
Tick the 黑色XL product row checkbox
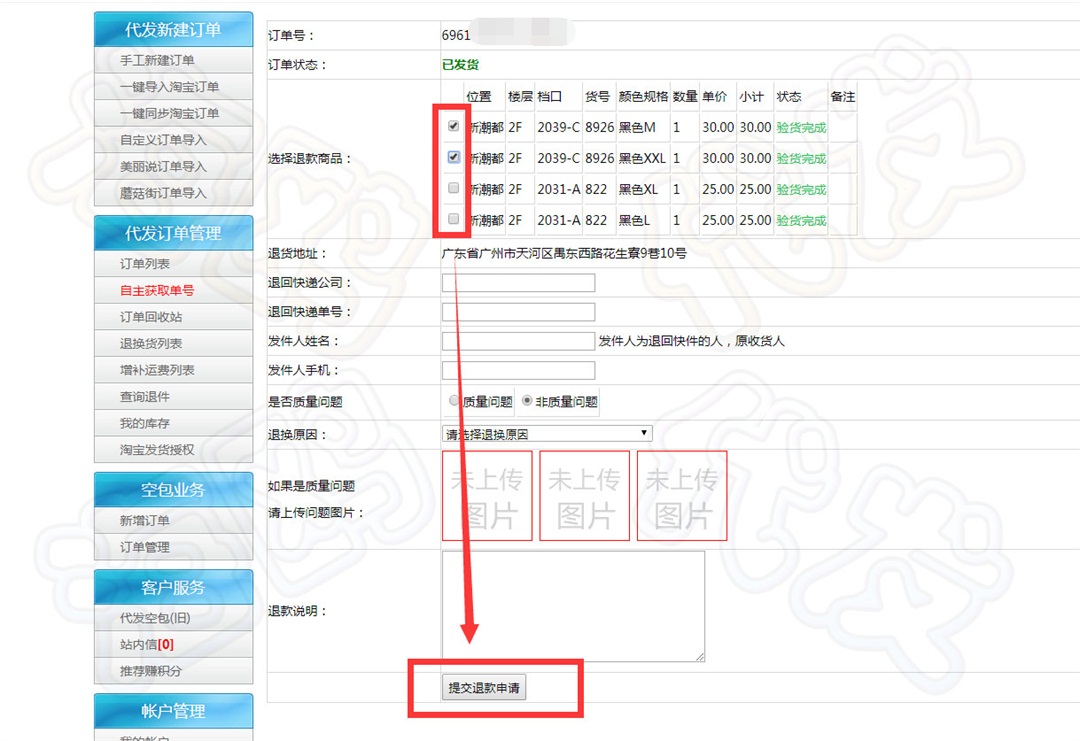454,188
